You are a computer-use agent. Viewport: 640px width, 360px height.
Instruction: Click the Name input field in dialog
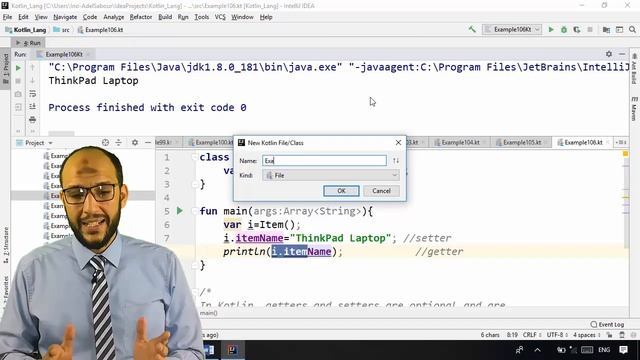324,160
